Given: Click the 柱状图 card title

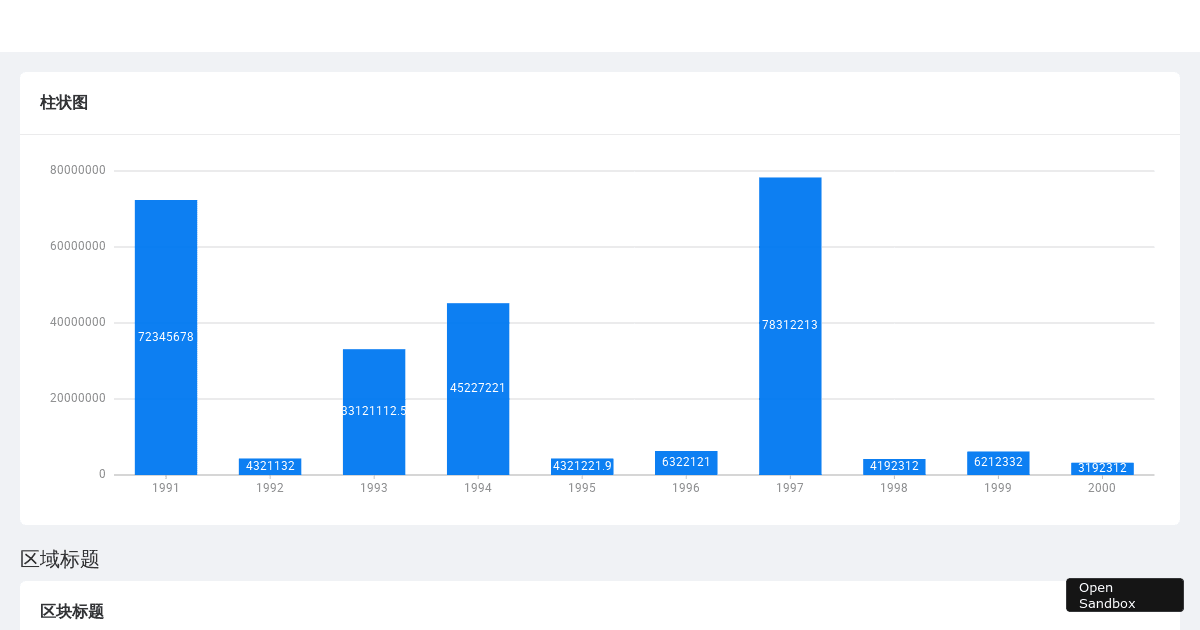Looking at the screenshot, I should [x=64, y=103].
